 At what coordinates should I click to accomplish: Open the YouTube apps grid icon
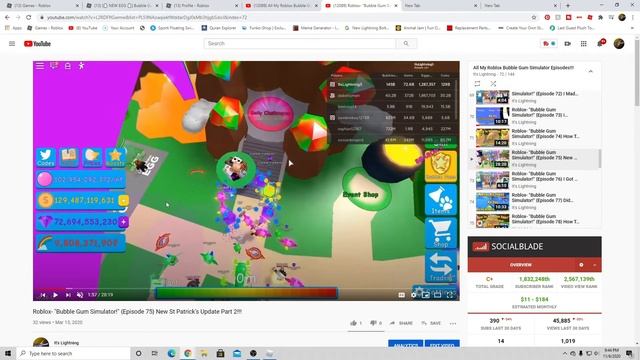click(x=584, y=44)
